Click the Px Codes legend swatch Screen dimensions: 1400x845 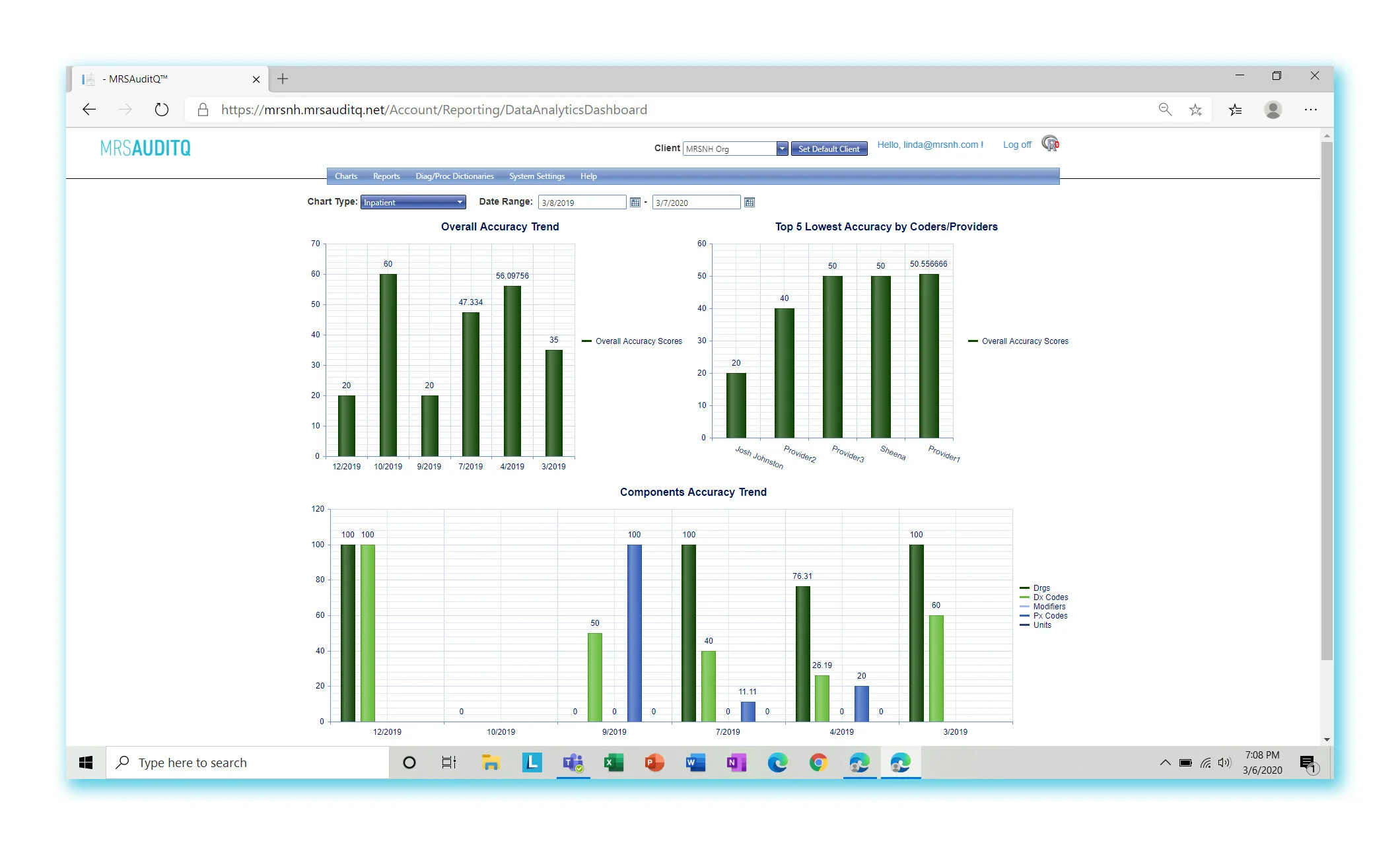pos(1024,615)
